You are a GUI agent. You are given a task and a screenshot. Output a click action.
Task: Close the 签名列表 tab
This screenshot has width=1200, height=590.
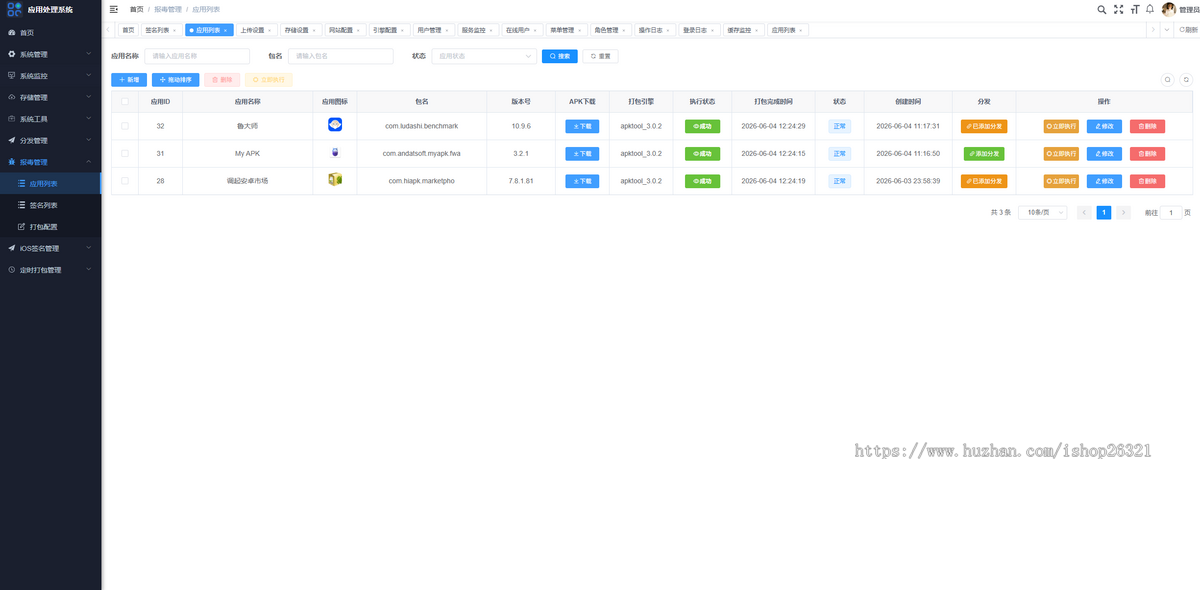[x=174, y=30]
